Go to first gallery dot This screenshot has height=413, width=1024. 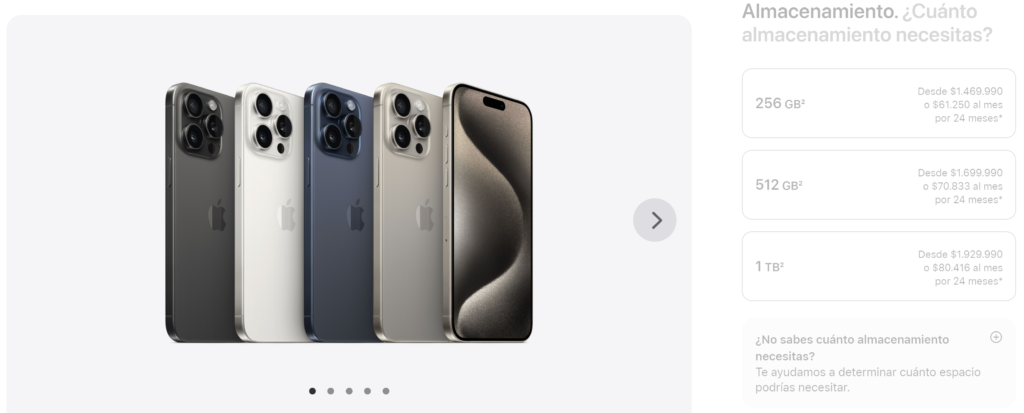coord(312,391)
